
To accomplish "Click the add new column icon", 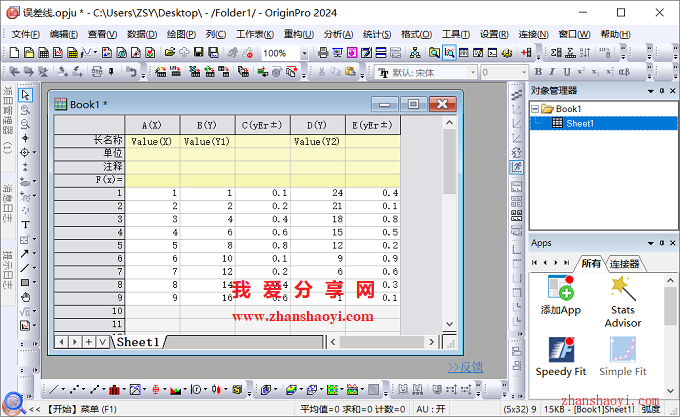I will click(x=526, y=53).
